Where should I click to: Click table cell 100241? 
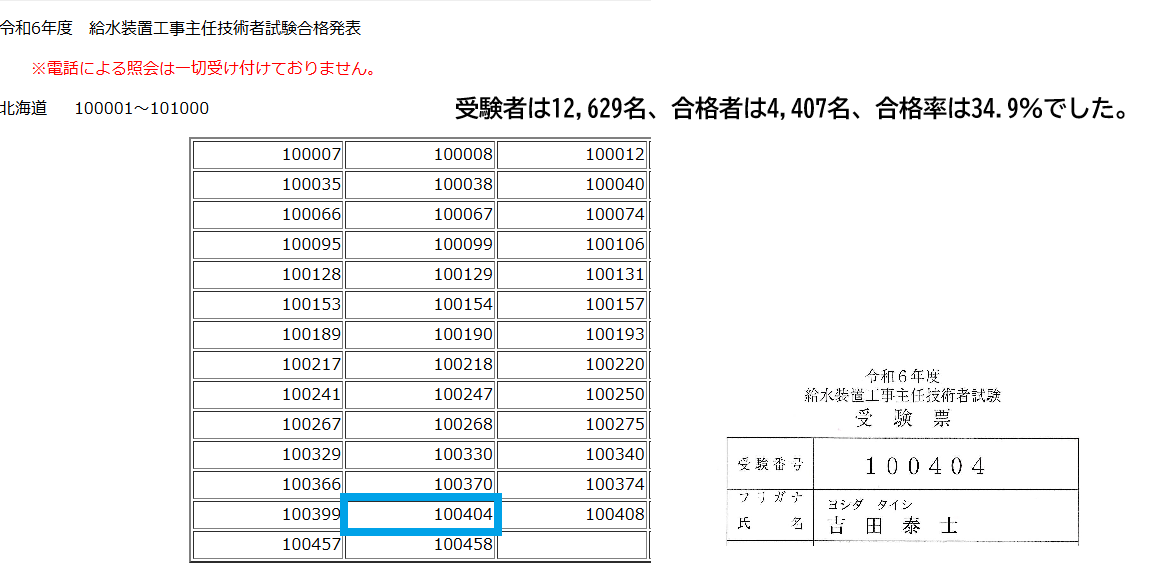(269, 394)
